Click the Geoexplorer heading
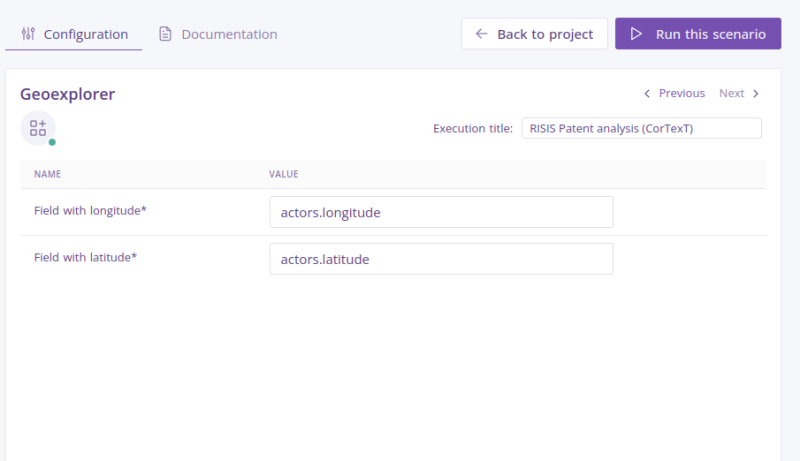 67,94
